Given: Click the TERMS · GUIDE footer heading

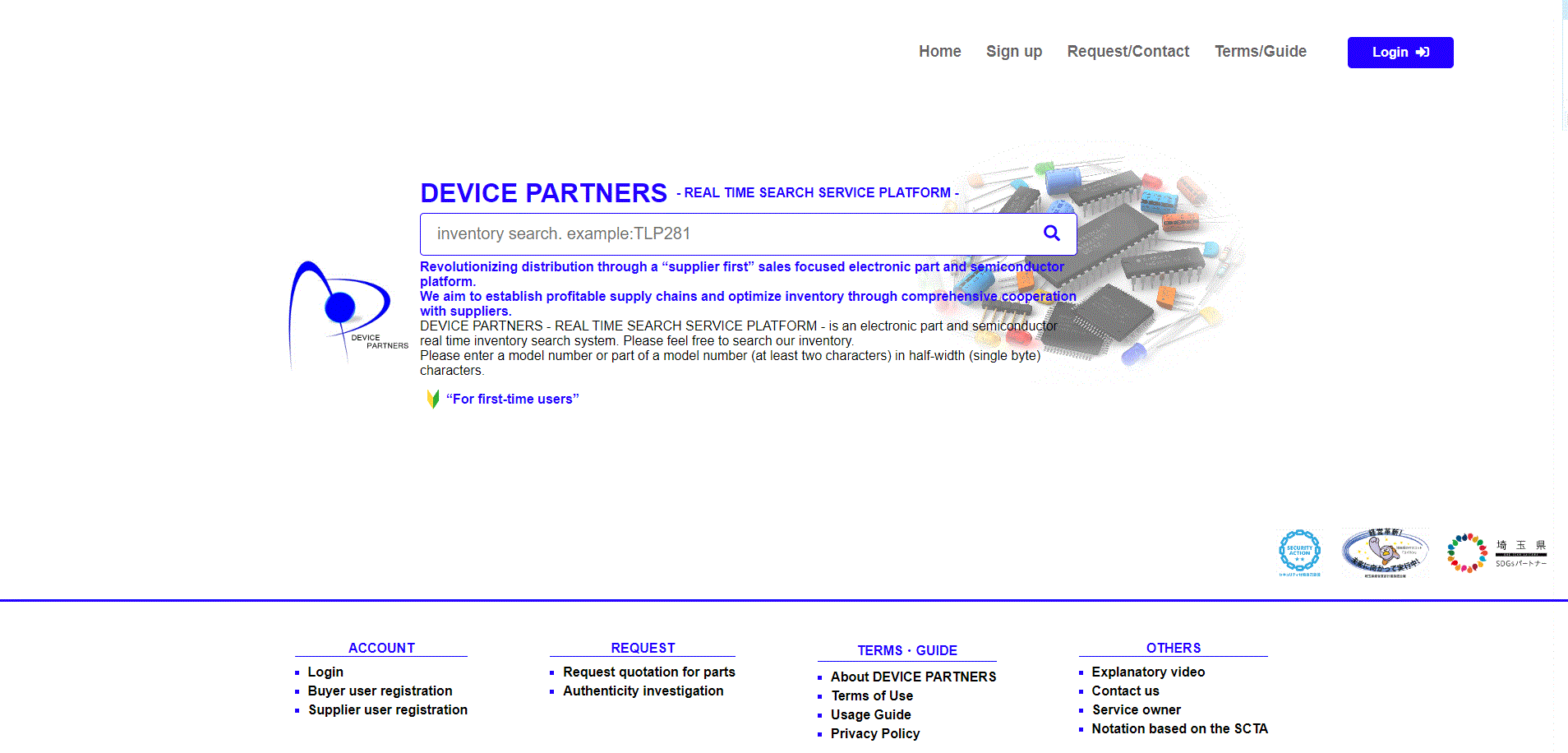Looking at the screenshot, I should point(907,650).
